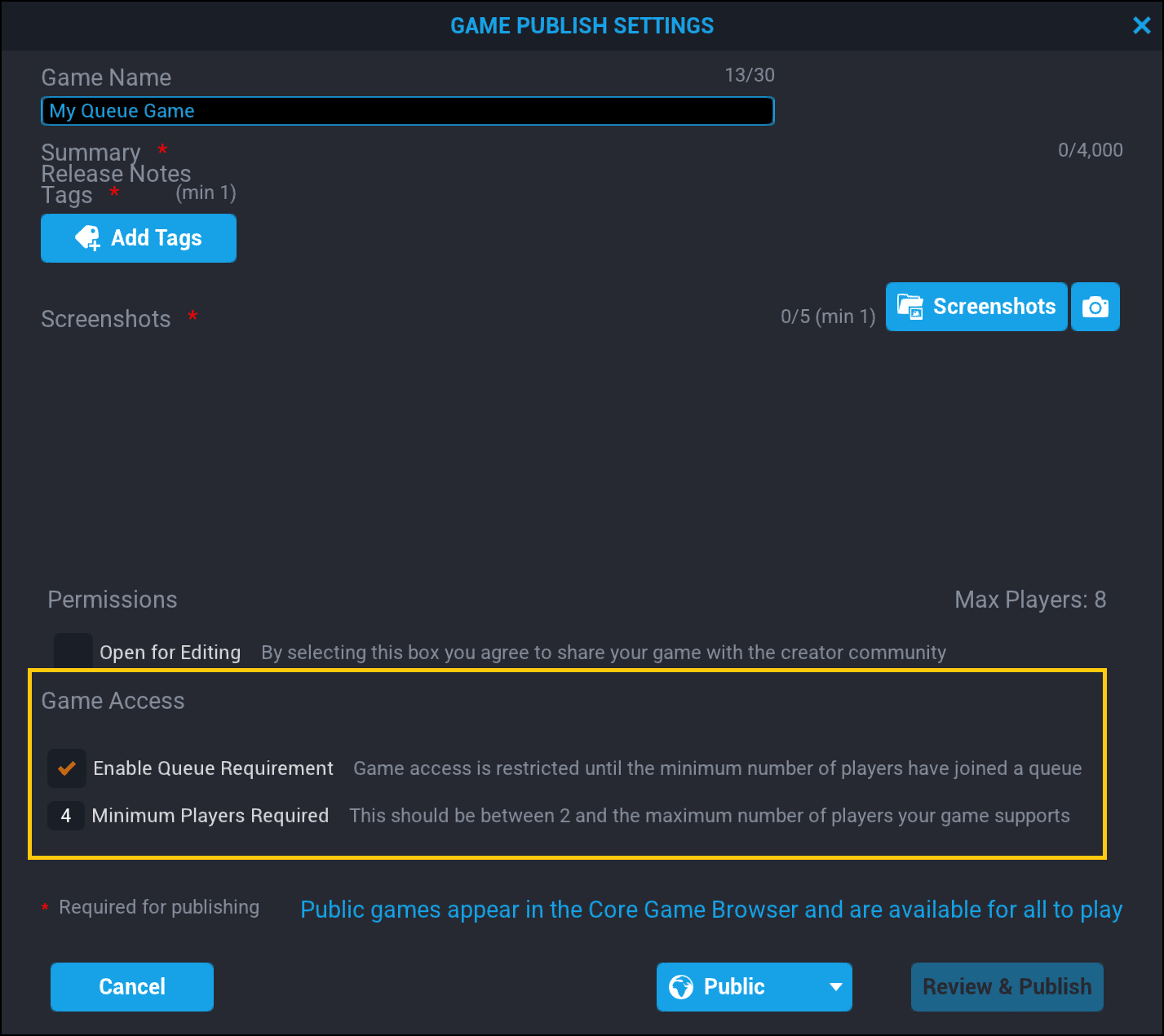Click the X icon to close Game Publish Settings
The image size is (1164, 1036).
click(1141, 25)
